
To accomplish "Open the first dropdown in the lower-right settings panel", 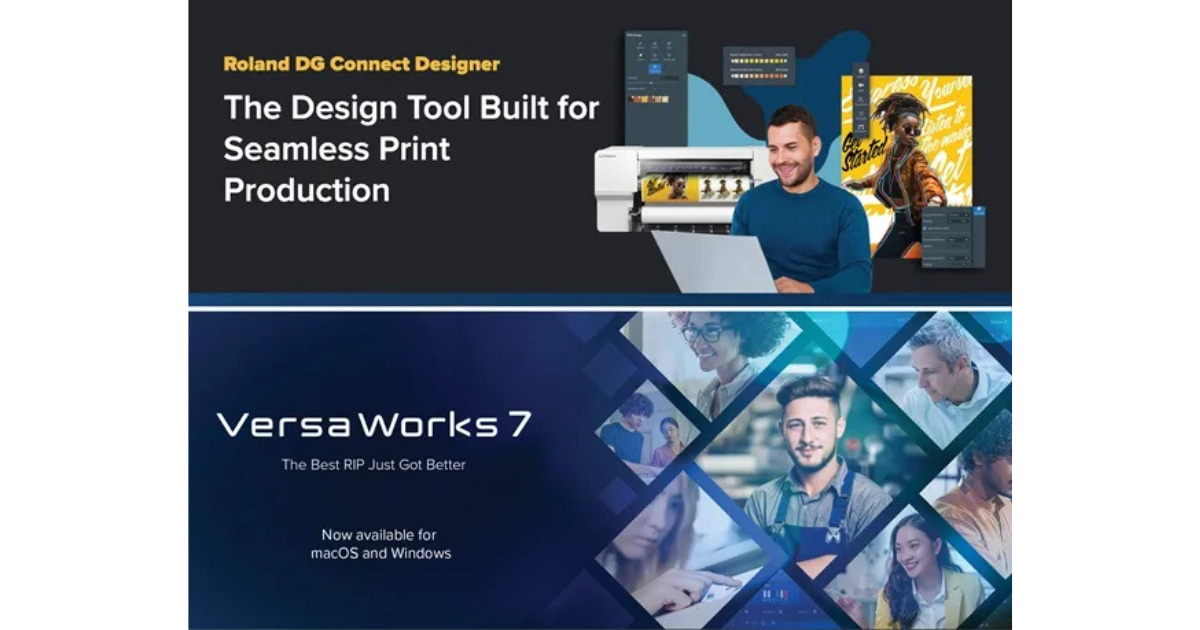I will pos(959,215).
